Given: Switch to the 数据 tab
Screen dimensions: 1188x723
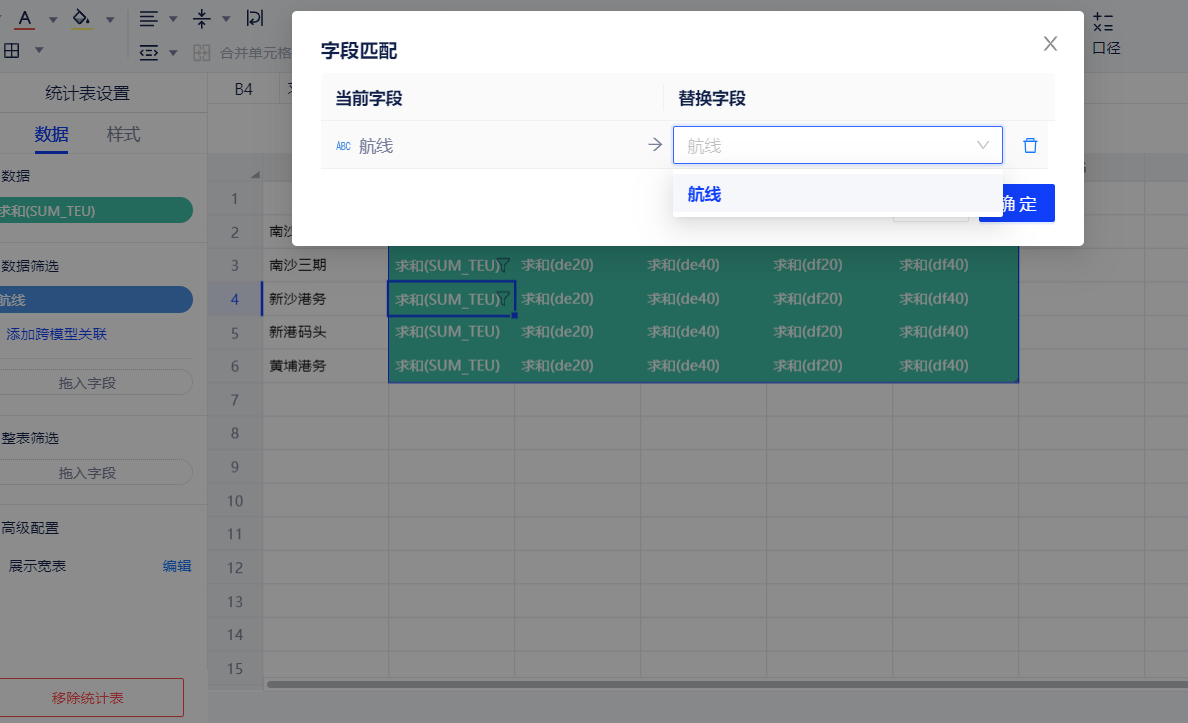Looking at the screenshot, I should point(51,134).
